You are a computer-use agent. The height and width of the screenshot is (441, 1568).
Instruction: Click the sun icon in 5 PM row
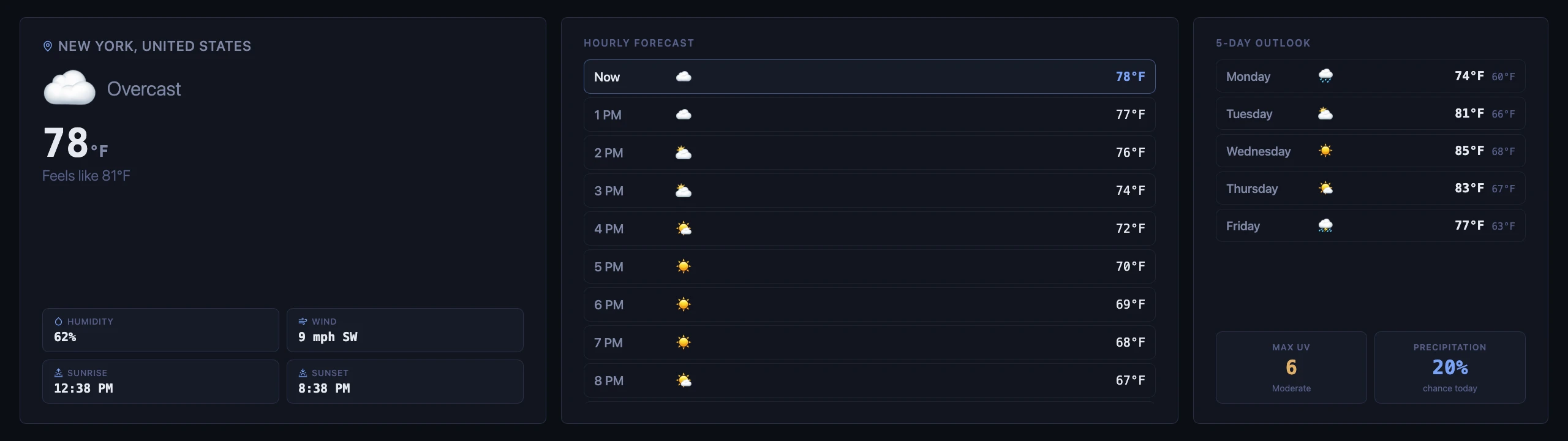(684, 266)
